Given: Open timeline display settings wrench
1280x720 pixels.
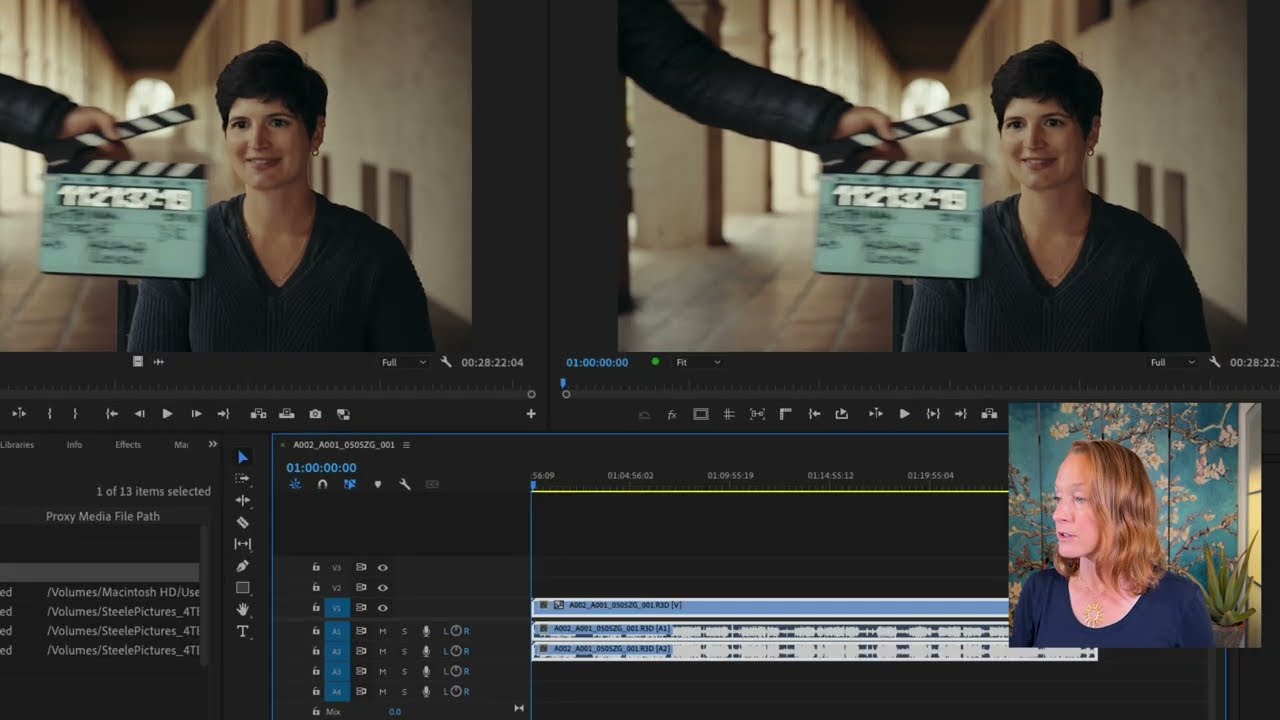Looking at the screenshot, I should pyautogui.click(x=405, y=484).
